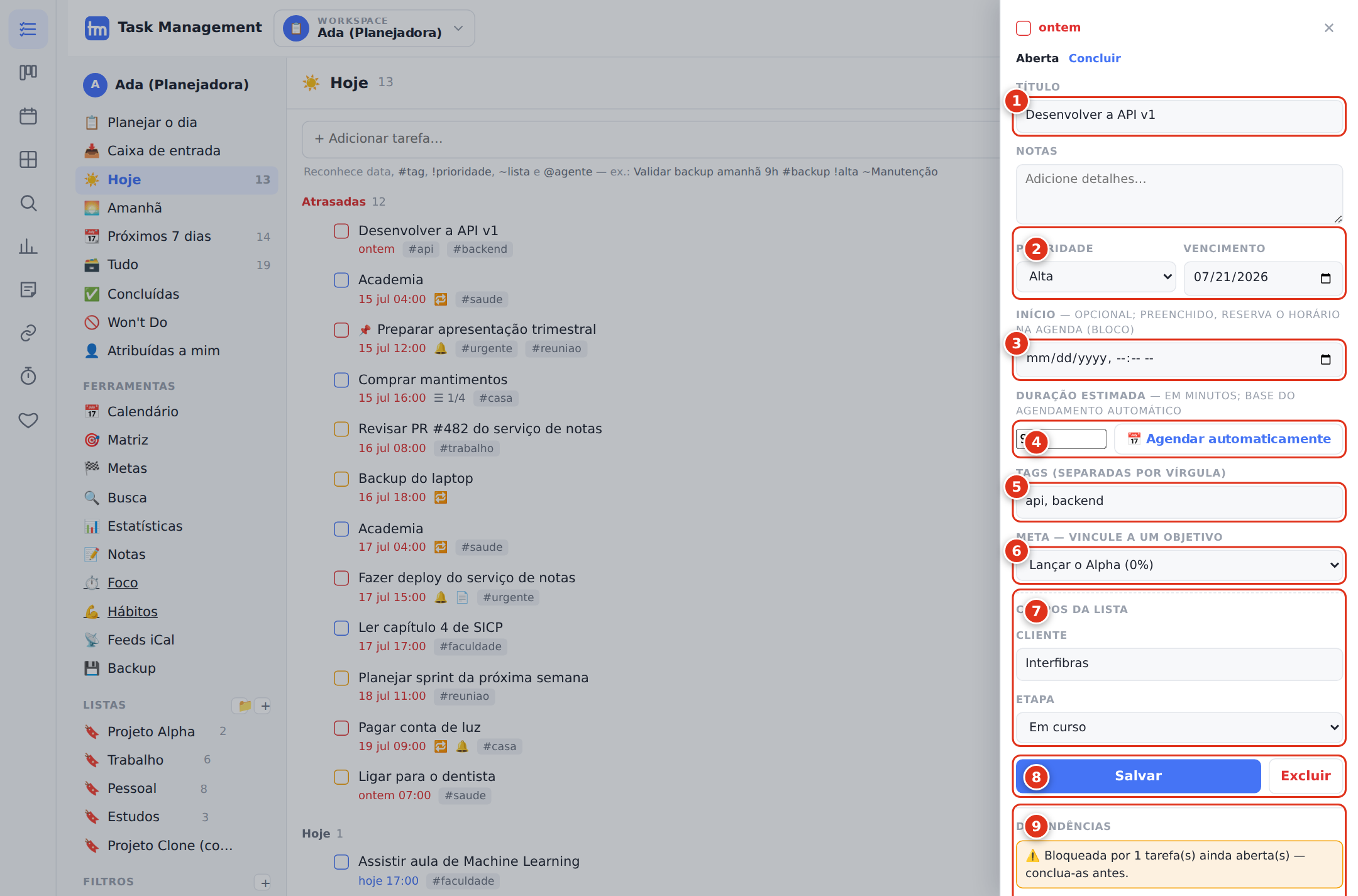This screenshot has height=896, width=1358.
Task: Click the Task Management app logo
Action: (x=97, y=28)
